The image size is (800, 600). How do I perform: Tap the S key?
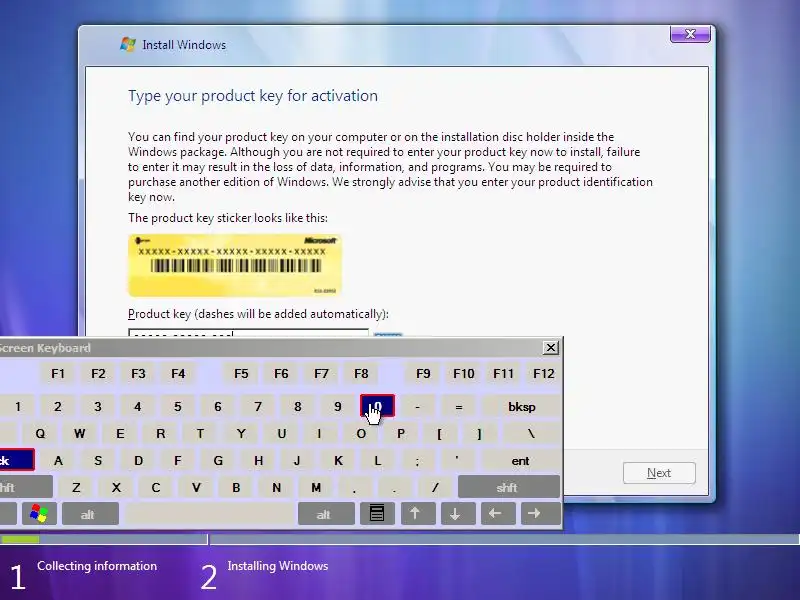pyautogui.click(x=98, y=461)
